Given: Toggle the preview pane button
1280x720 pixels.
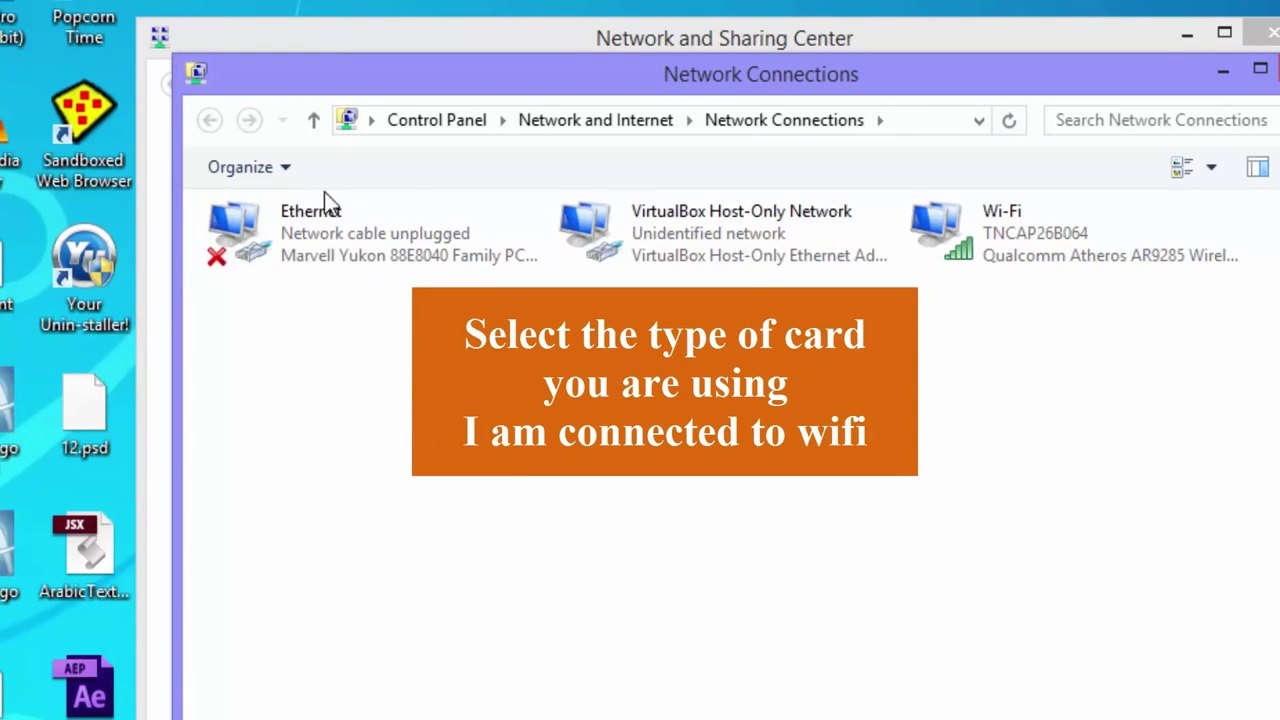Looking at the screenshot, I should coord(1257,167).
